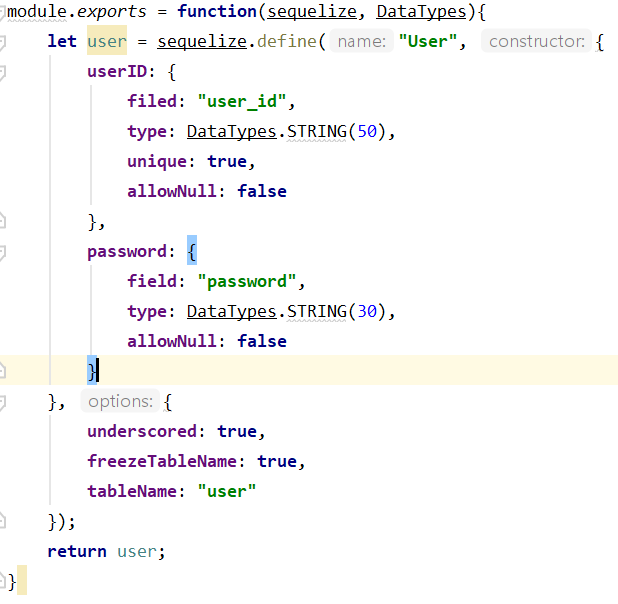
Task: Click the highlighted 'user' variable declaration
Action: point(107,41)
